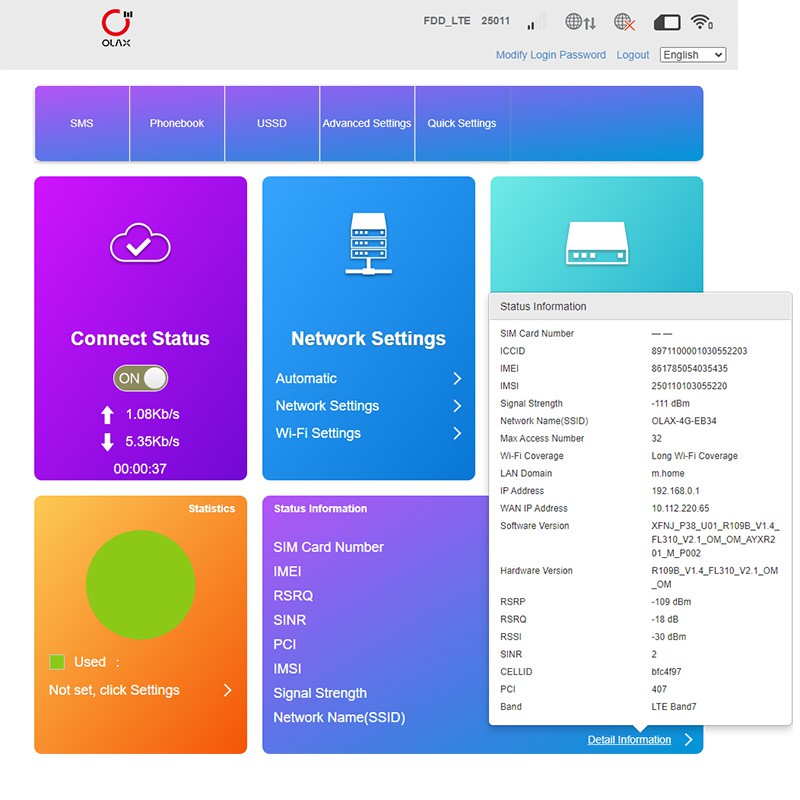Open Network Settings list entry

click(328, 406)
